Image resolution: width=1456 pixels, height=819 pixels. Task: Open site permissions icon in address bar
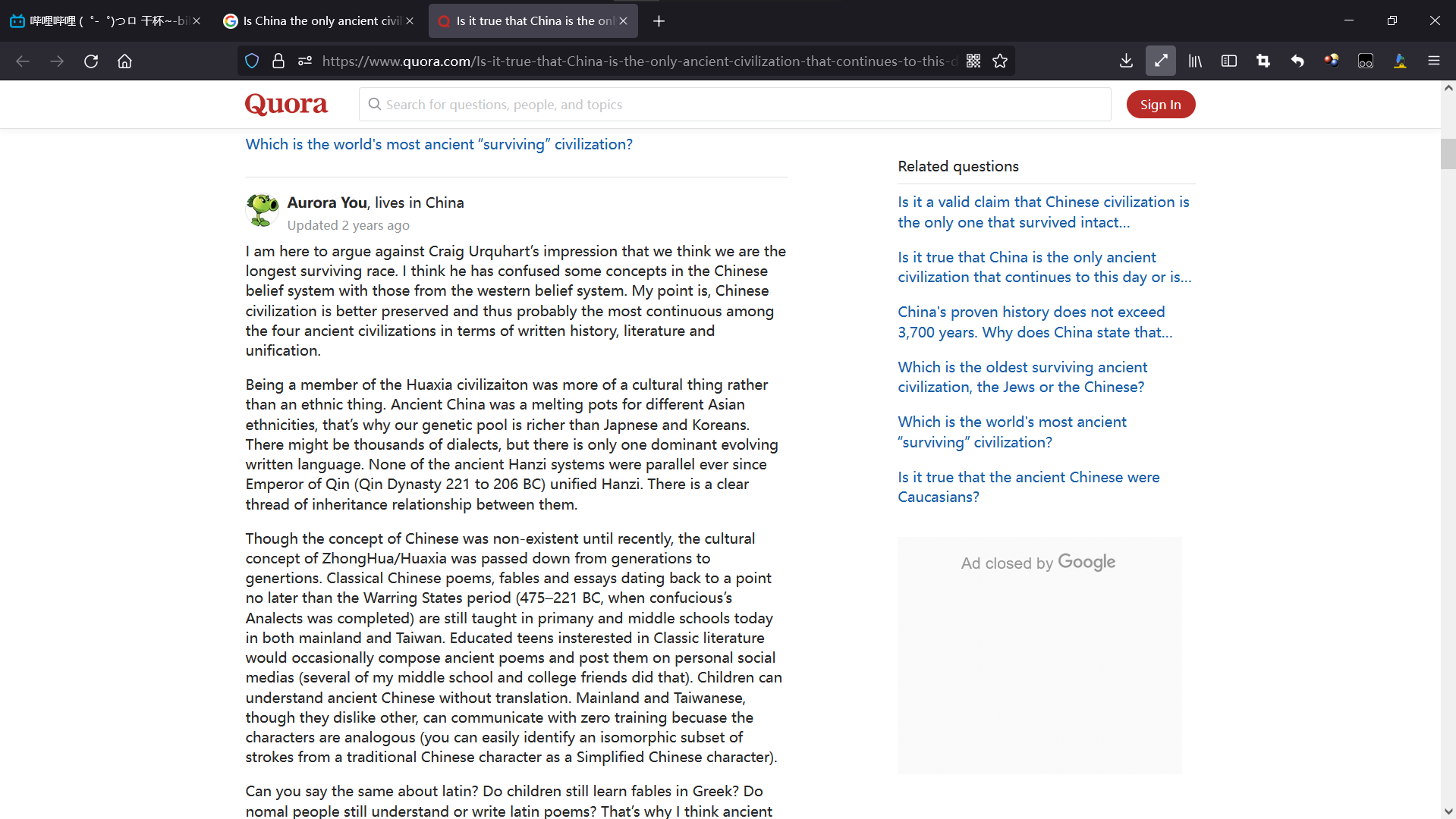[305, 61]
